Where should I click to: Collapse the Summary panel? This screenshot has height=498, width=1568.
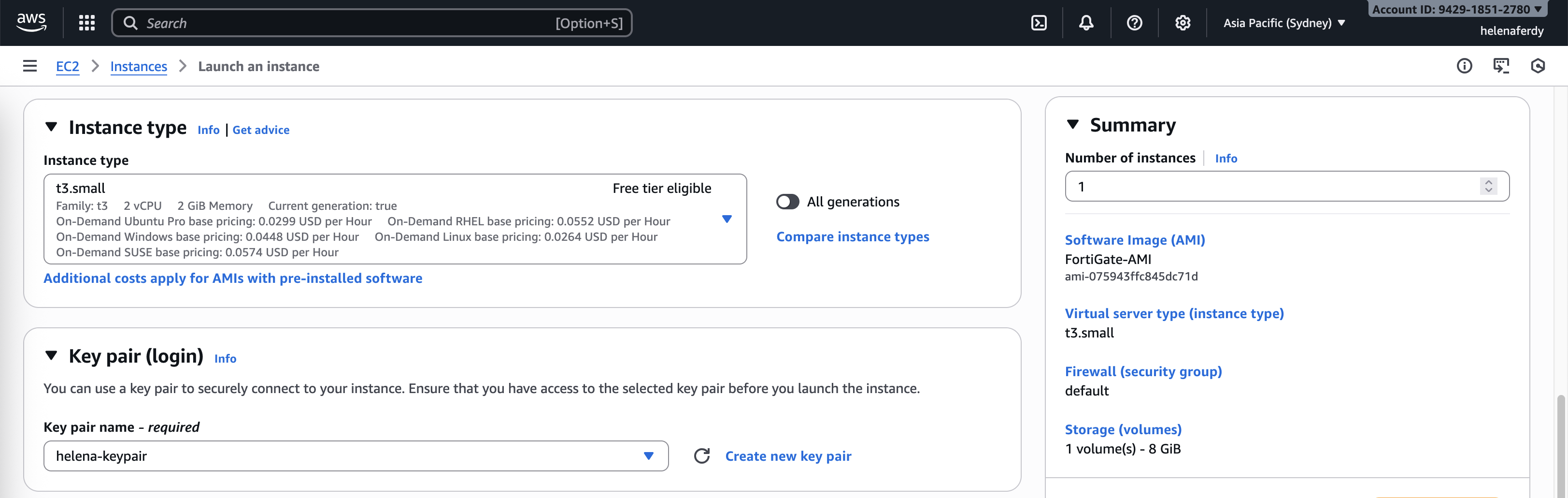pyautogui.click(x=1072, y=125)
